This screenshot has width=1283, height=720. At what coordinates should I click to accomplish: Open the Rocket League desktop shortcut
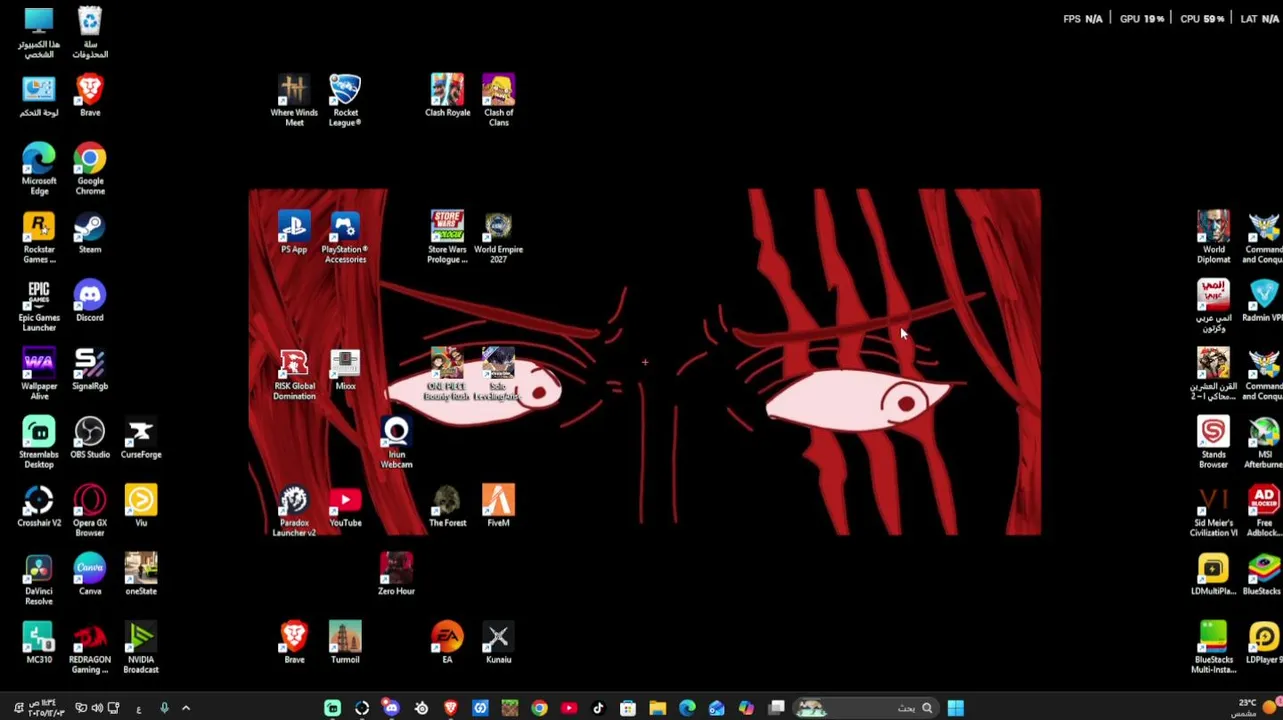345,99
